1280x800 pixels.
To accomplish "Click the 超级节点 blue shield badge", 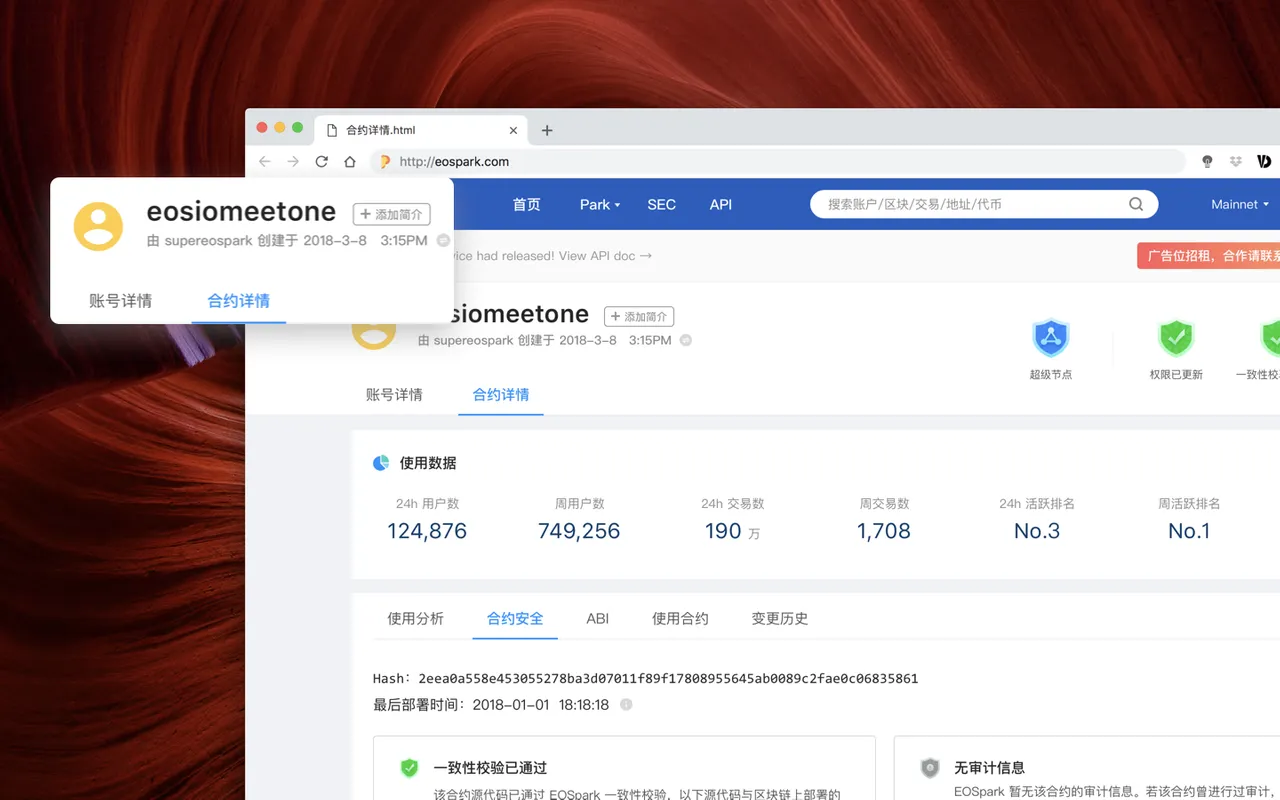I will click(1051, 339).
